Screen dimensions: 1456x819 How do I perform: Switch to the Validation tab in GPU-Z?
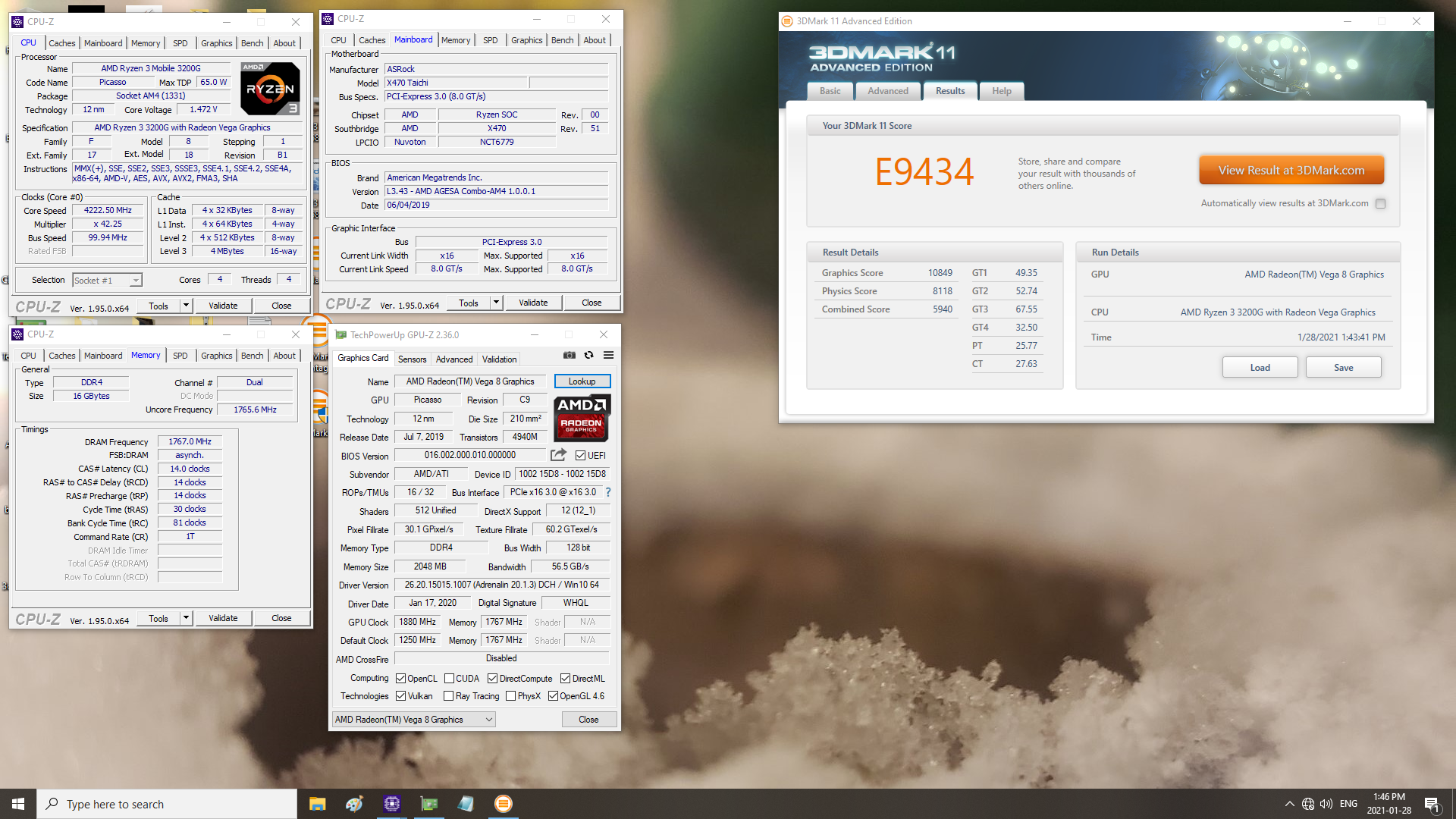click(499, 359)
